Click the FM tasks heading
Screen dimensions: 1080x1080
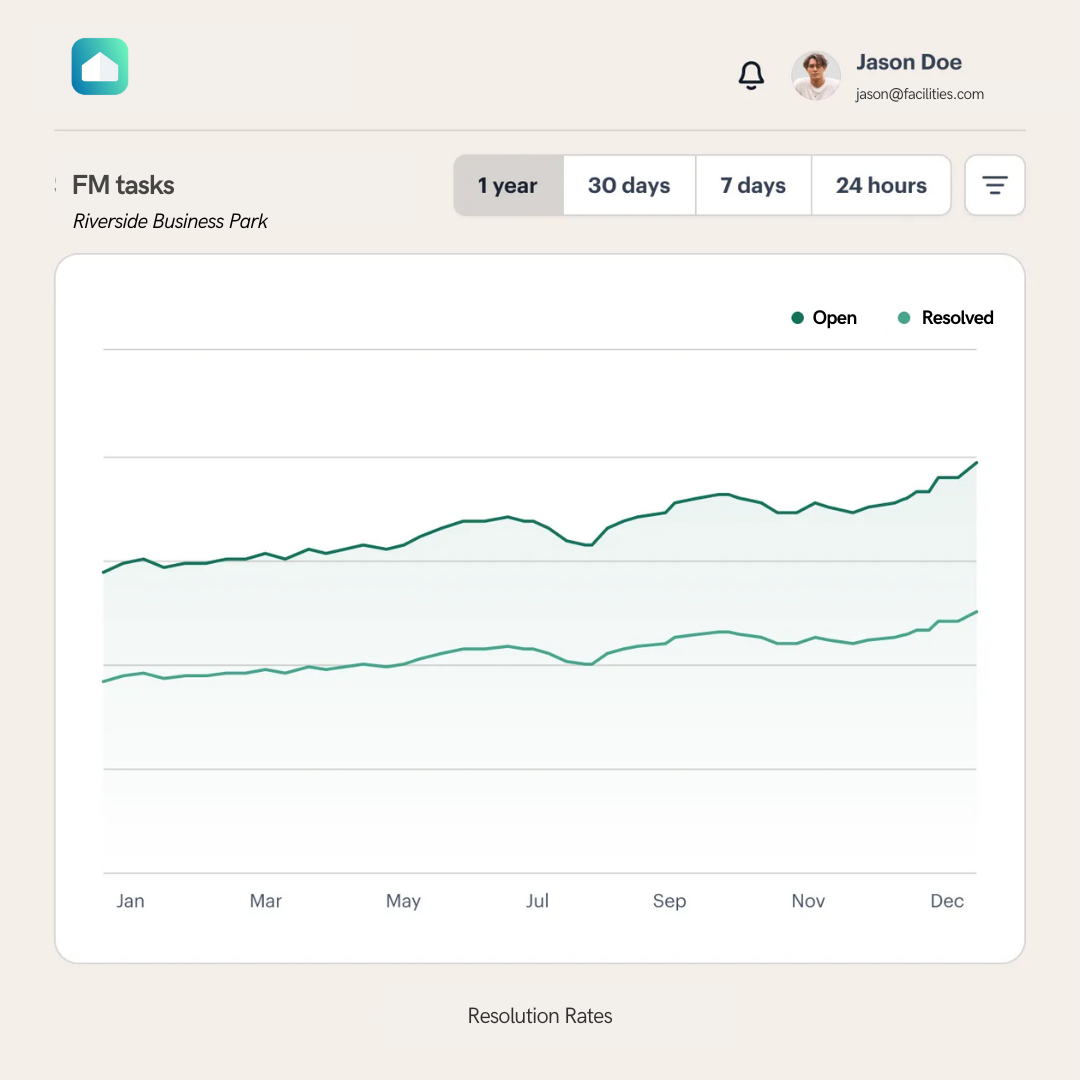point(123,185)
